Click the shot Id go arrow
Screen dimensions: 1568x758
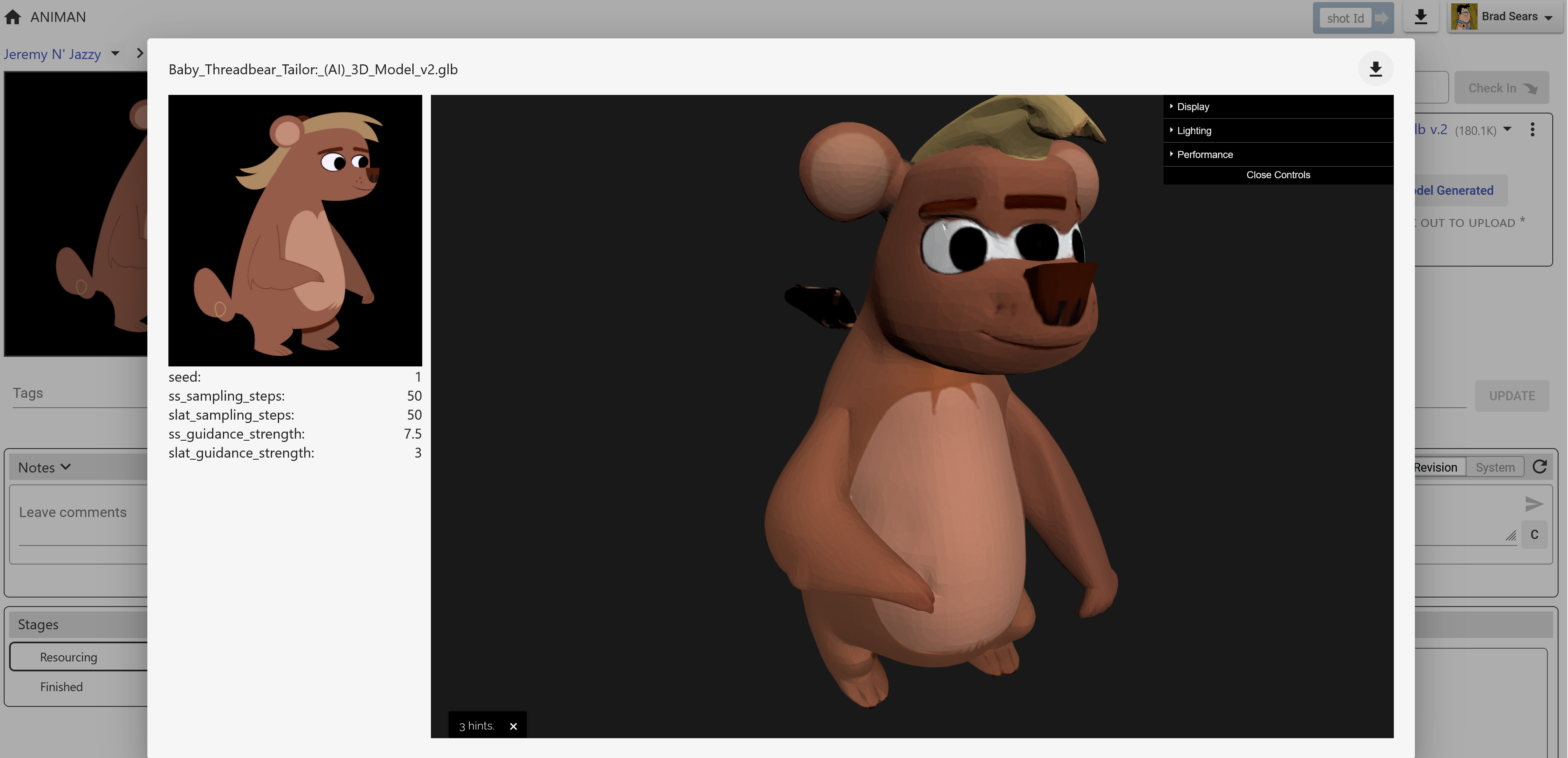1382,18
